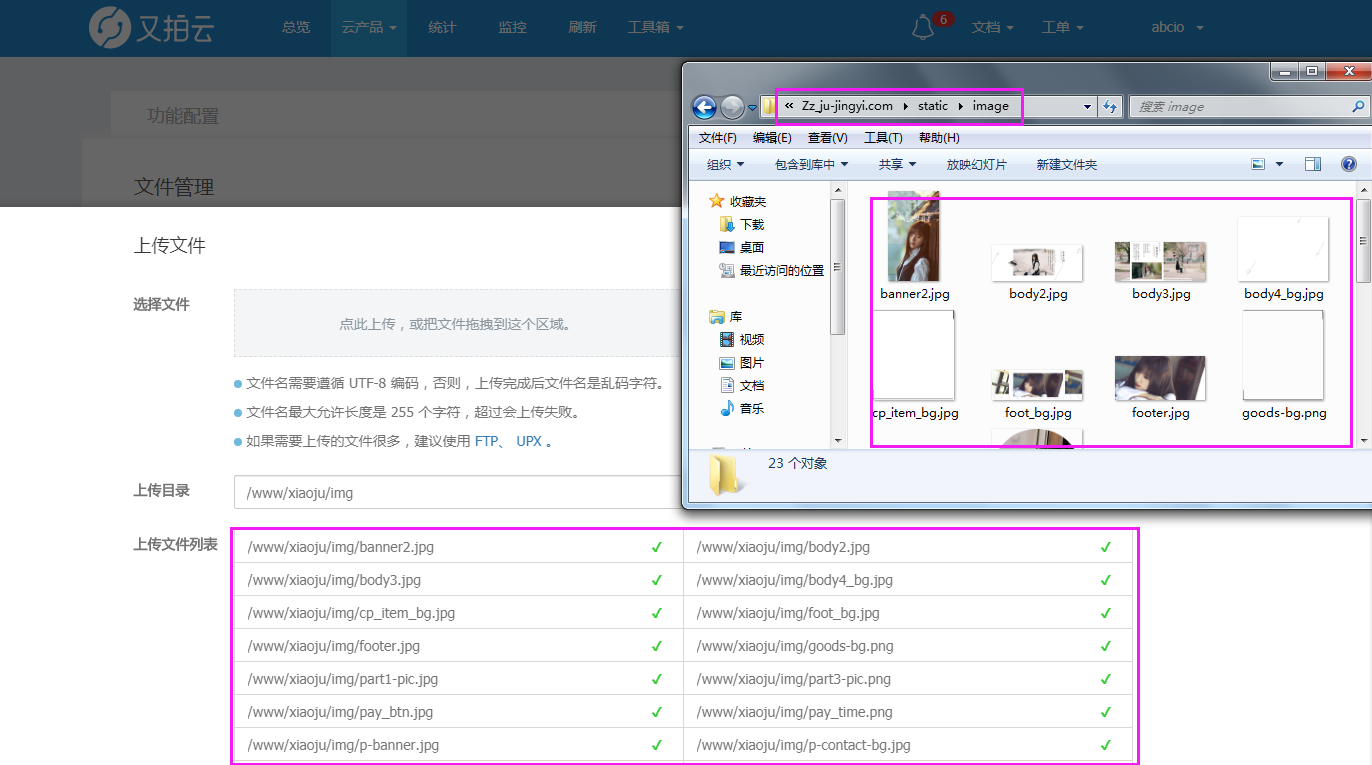Viewport: 1372px width, 765px height.
Task: Click the 上传目录 input field
Action: click(x=457, y=493)
